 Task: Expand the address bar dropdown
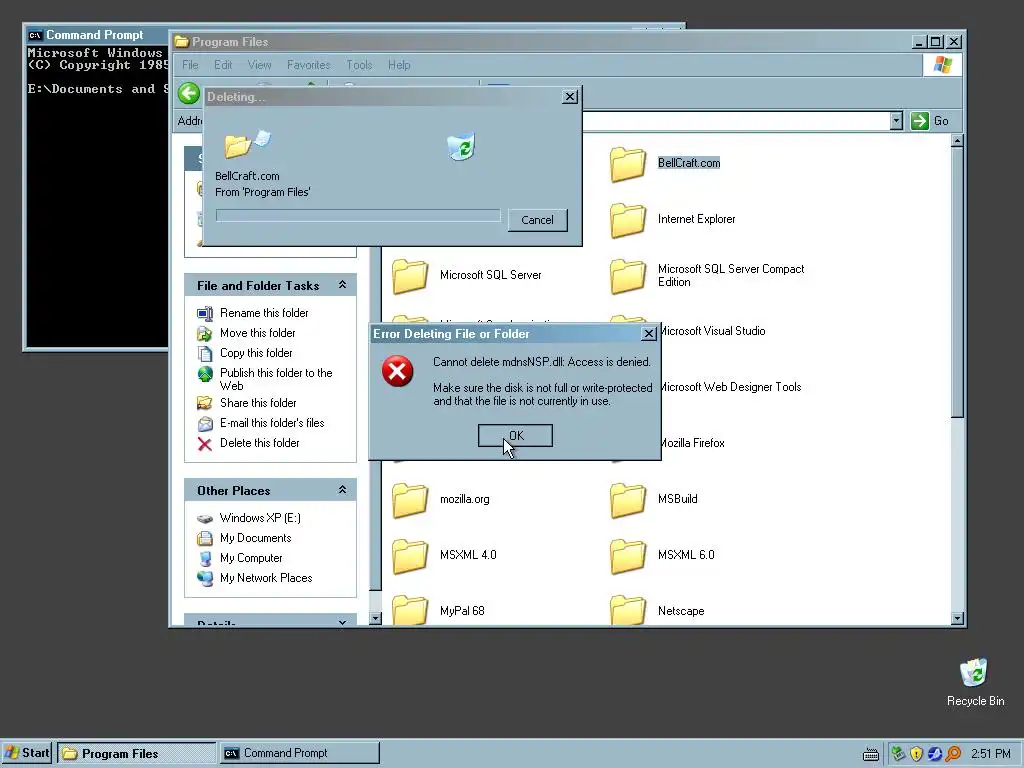[896, 121]
